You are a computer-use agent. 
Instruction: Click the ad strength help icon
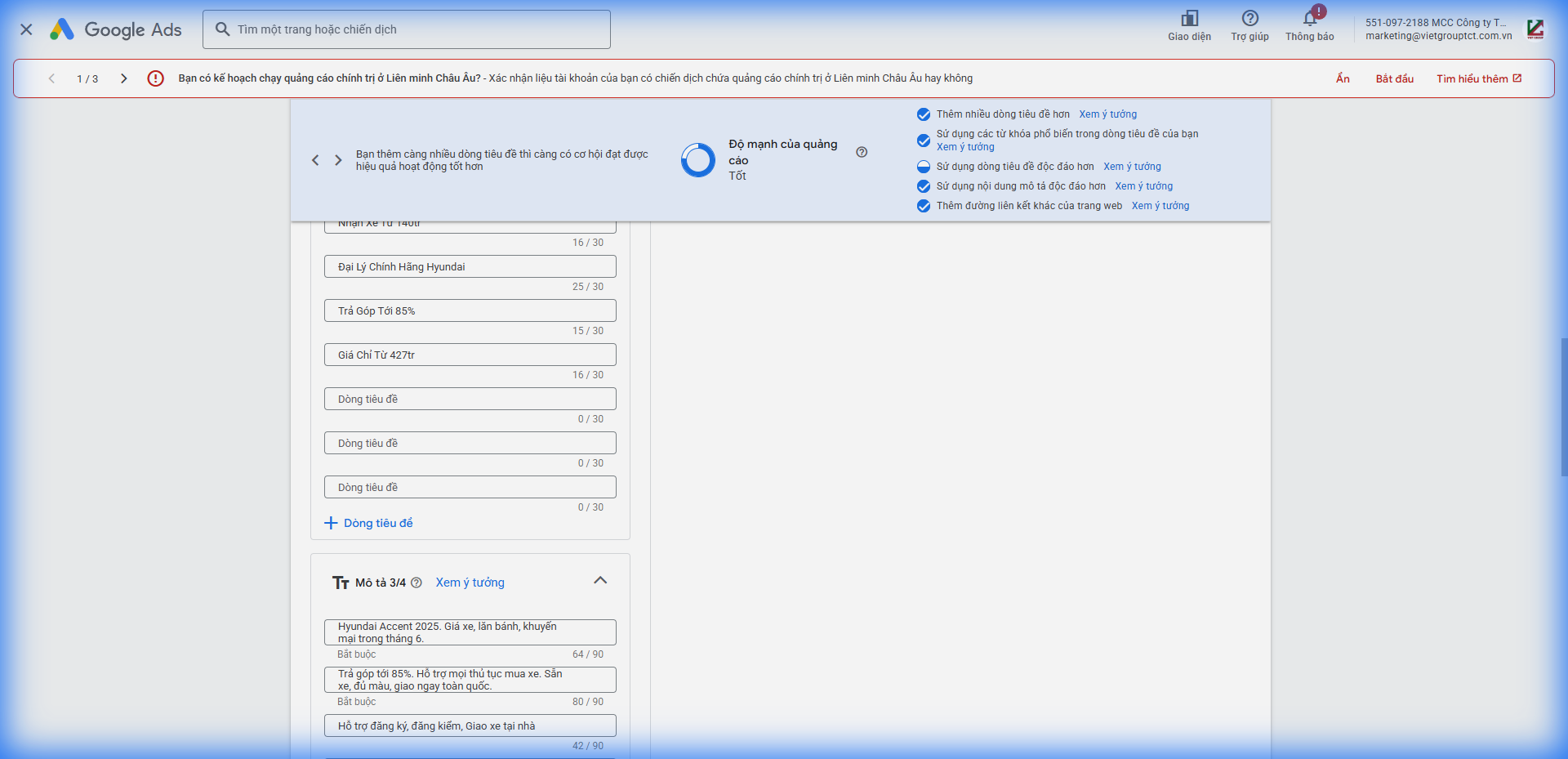click(862, 152)
